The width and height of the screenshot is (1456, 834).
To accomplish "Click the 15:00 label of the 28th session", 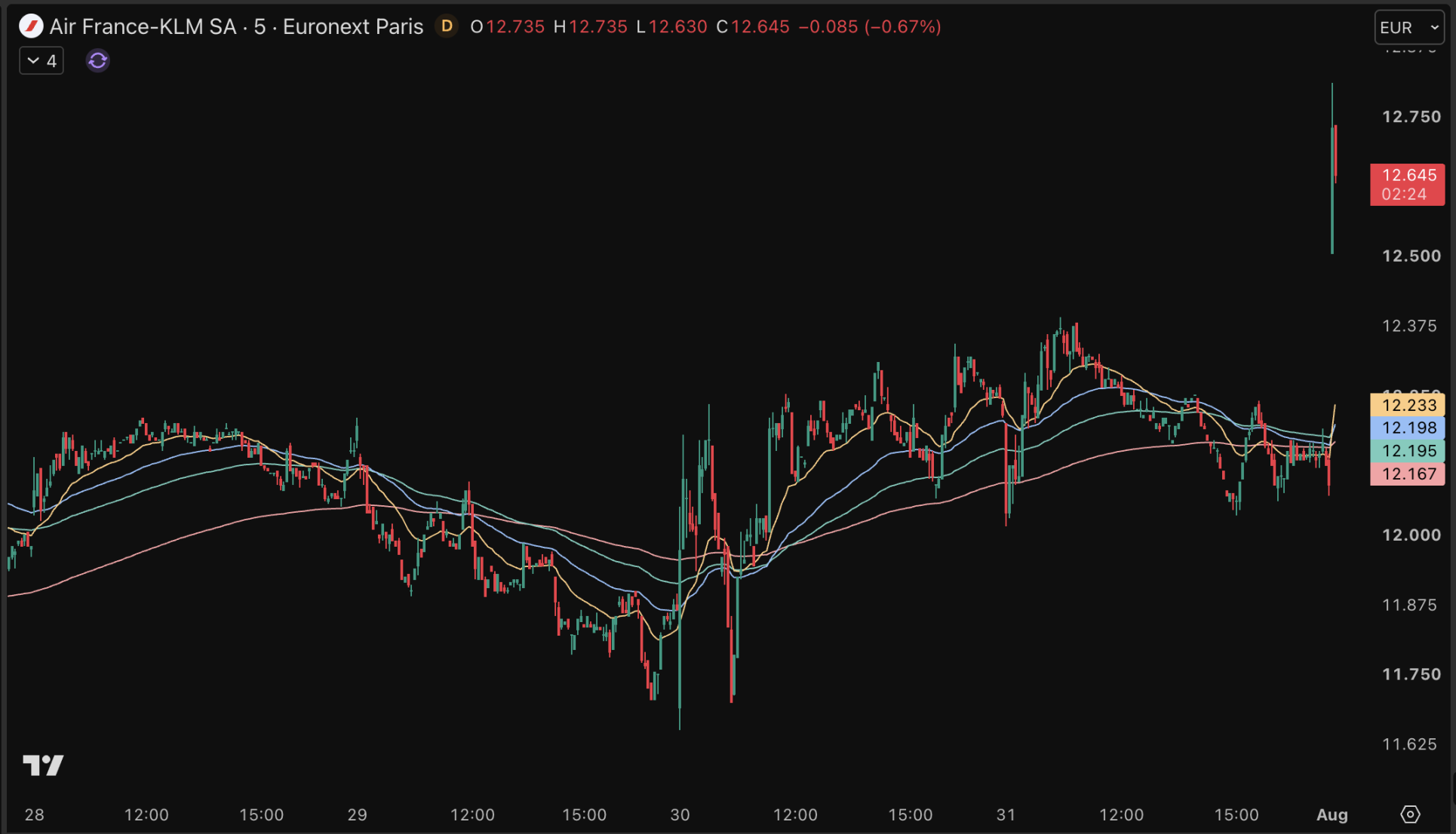I will coord(262,814).
